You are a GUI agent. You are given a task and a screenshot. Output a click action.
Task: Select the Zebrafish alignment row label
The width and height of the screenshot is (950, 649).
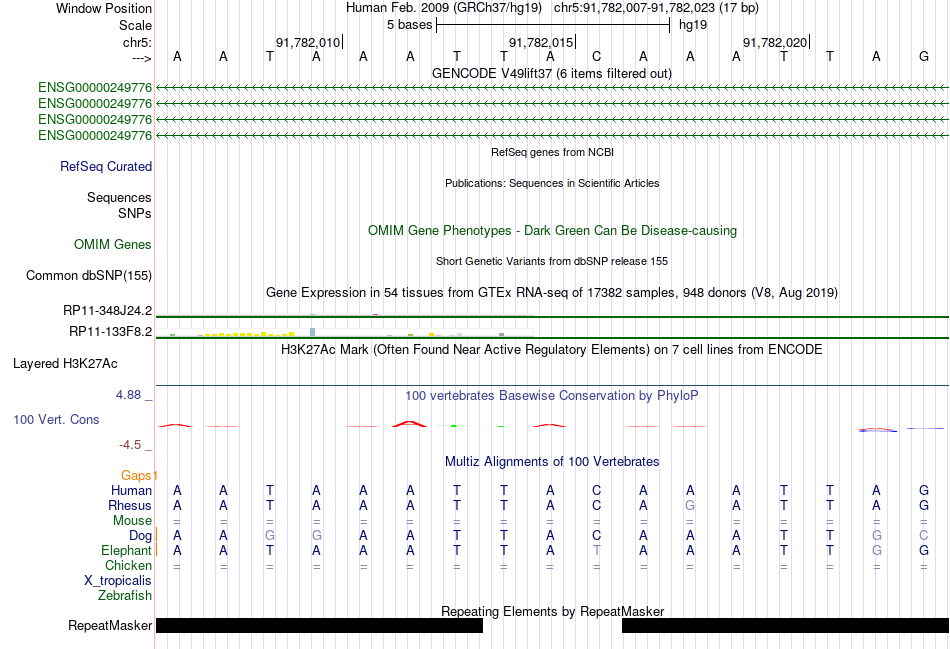coord(125,596)
